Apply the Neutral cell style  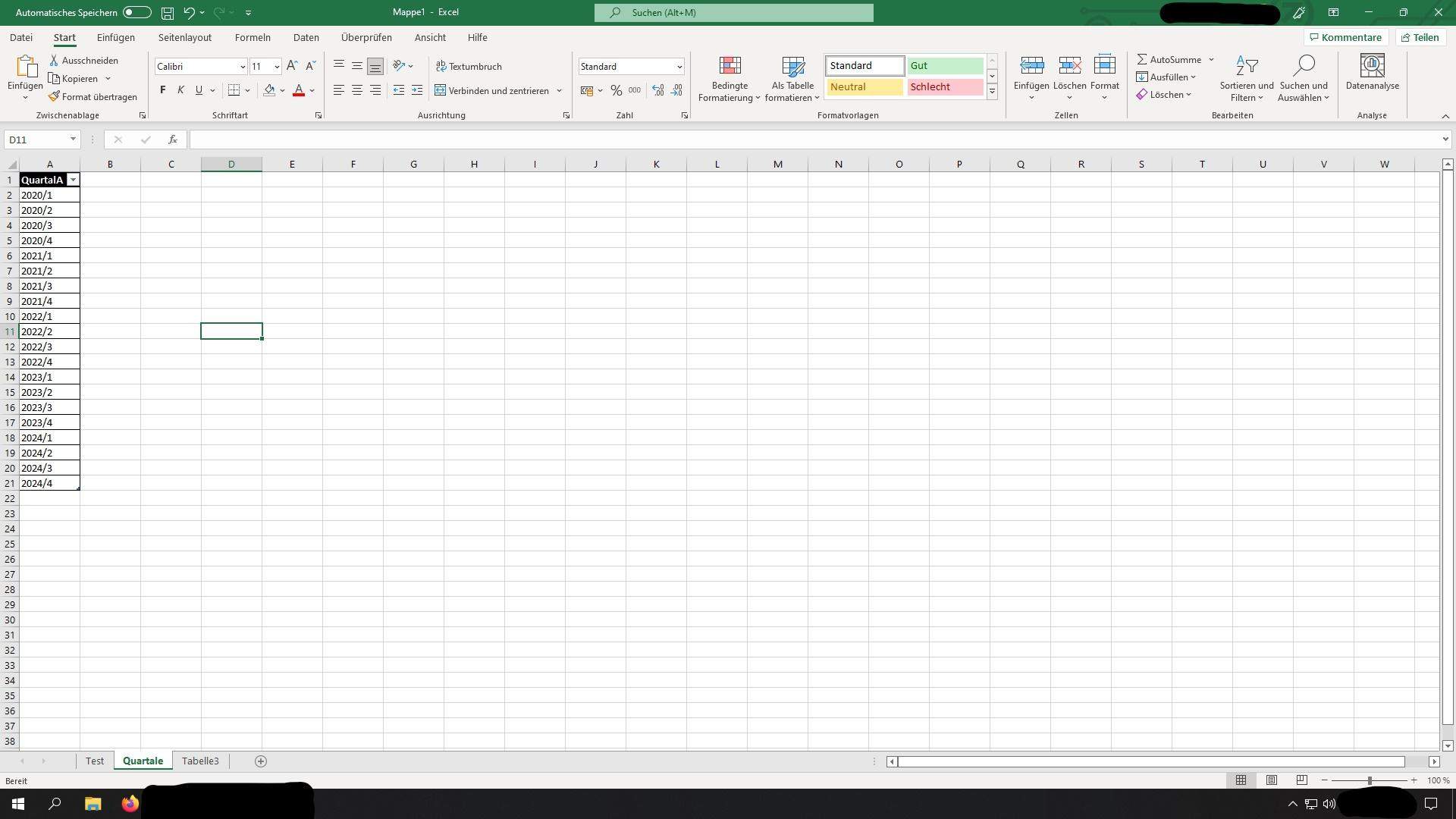(x=864, y=87)
